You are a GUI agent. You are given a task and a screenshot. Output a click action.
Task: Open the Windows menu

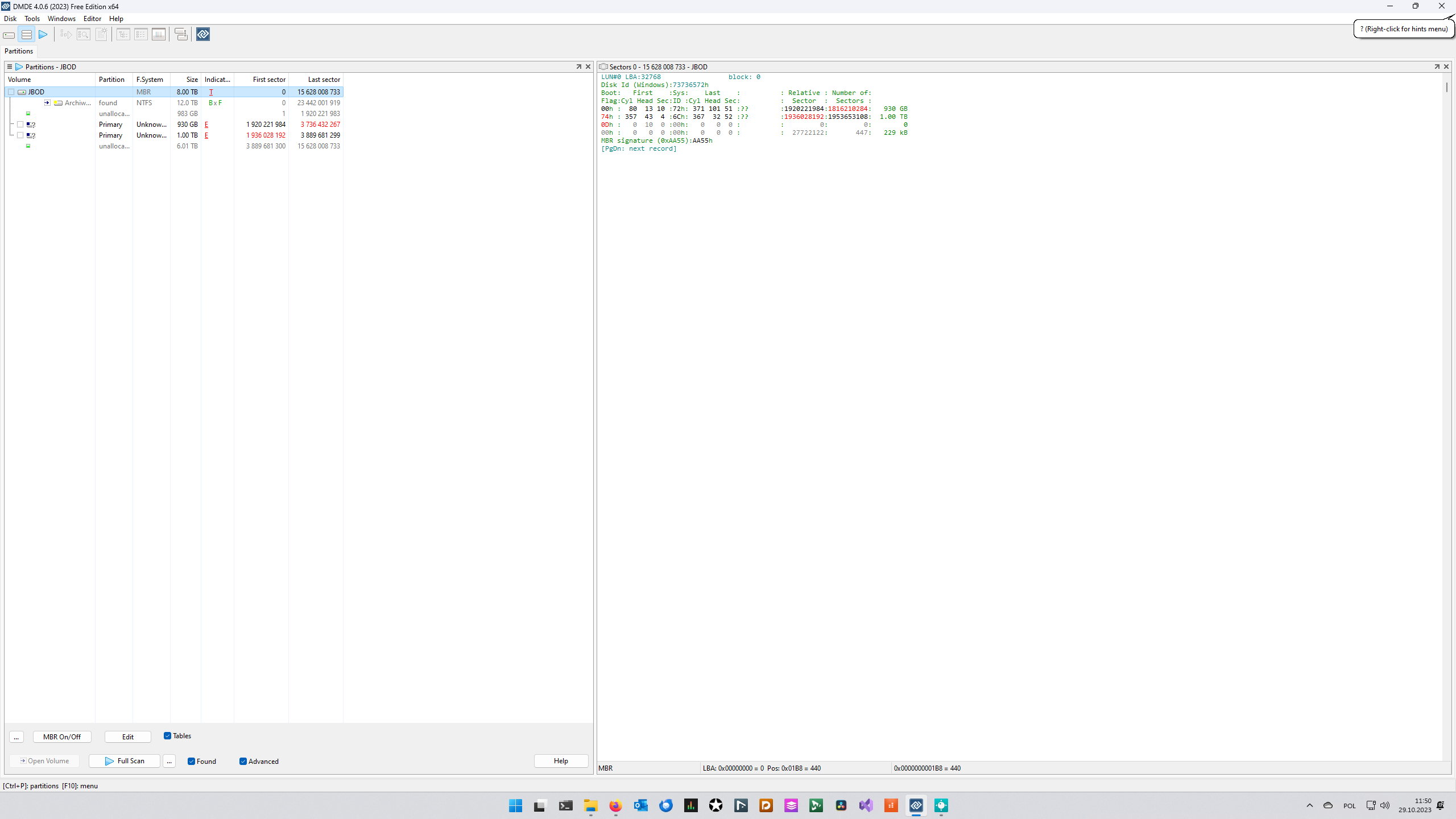61,19
